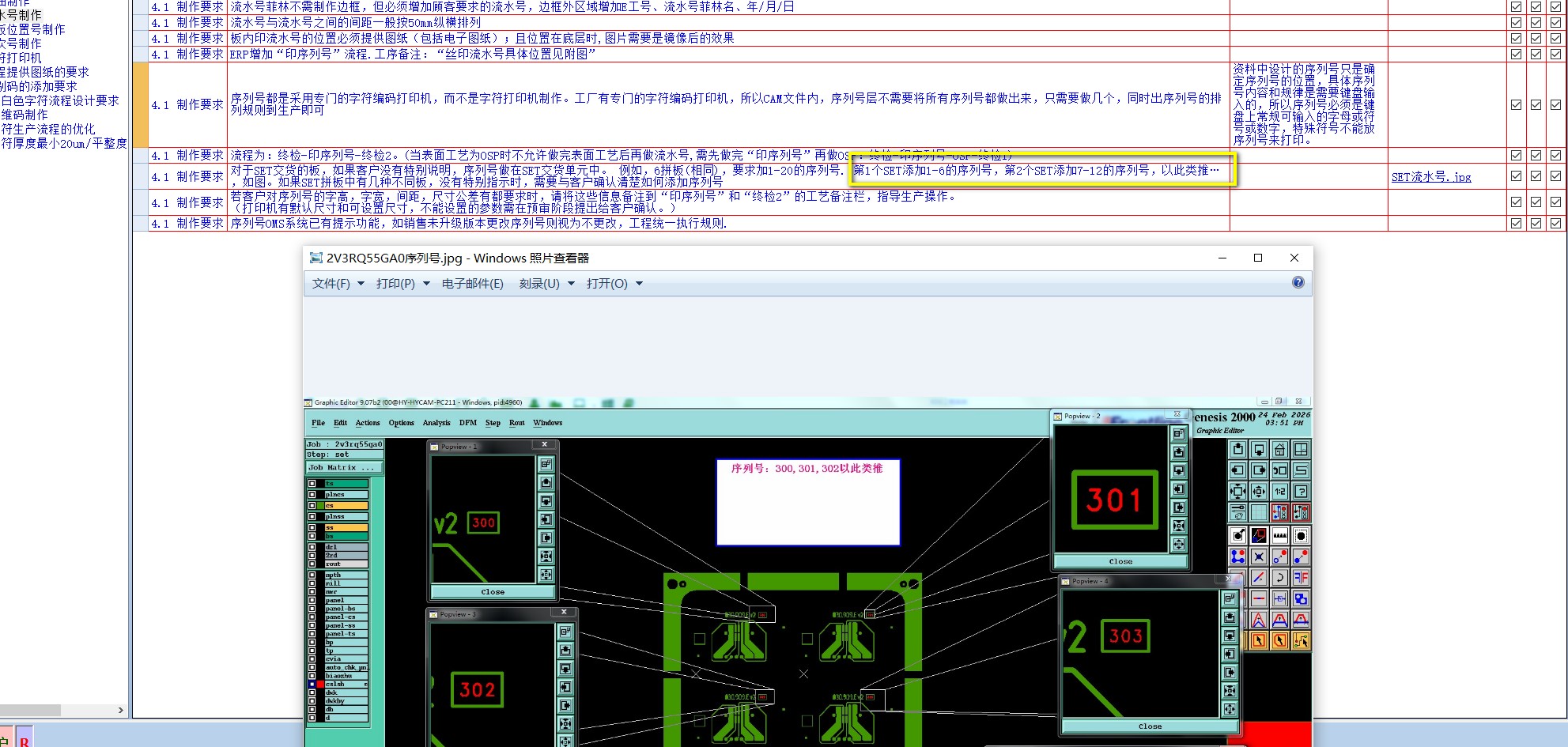Select the blue X cross tool icon

click(1259, 556)
